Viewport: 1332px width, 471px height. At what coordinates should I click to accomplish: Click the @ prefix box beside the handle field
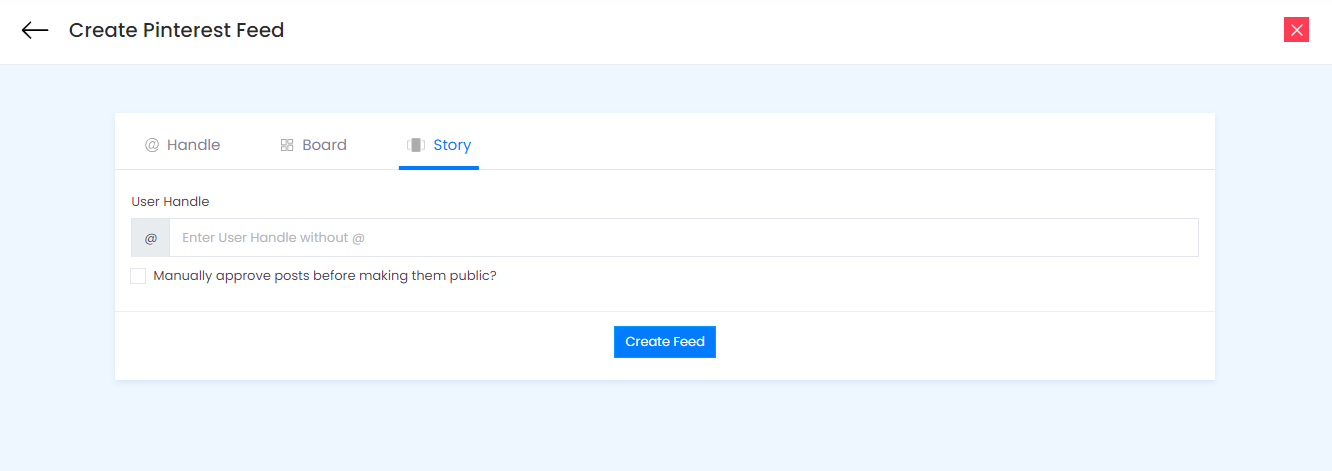coord(151,238)
